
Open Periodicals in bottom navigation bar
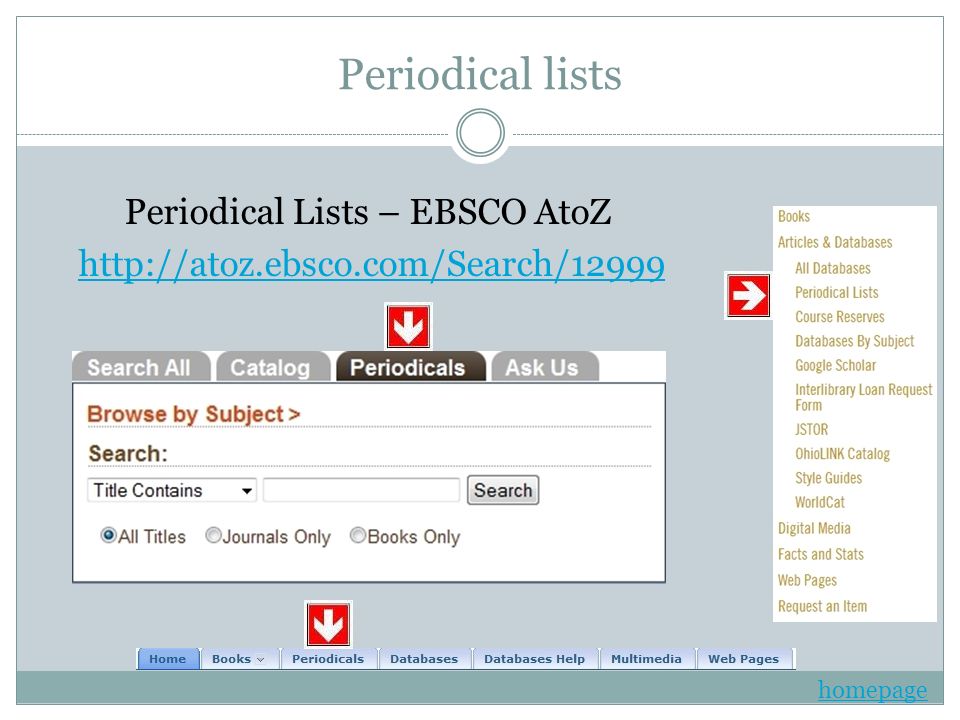[328, 659]
